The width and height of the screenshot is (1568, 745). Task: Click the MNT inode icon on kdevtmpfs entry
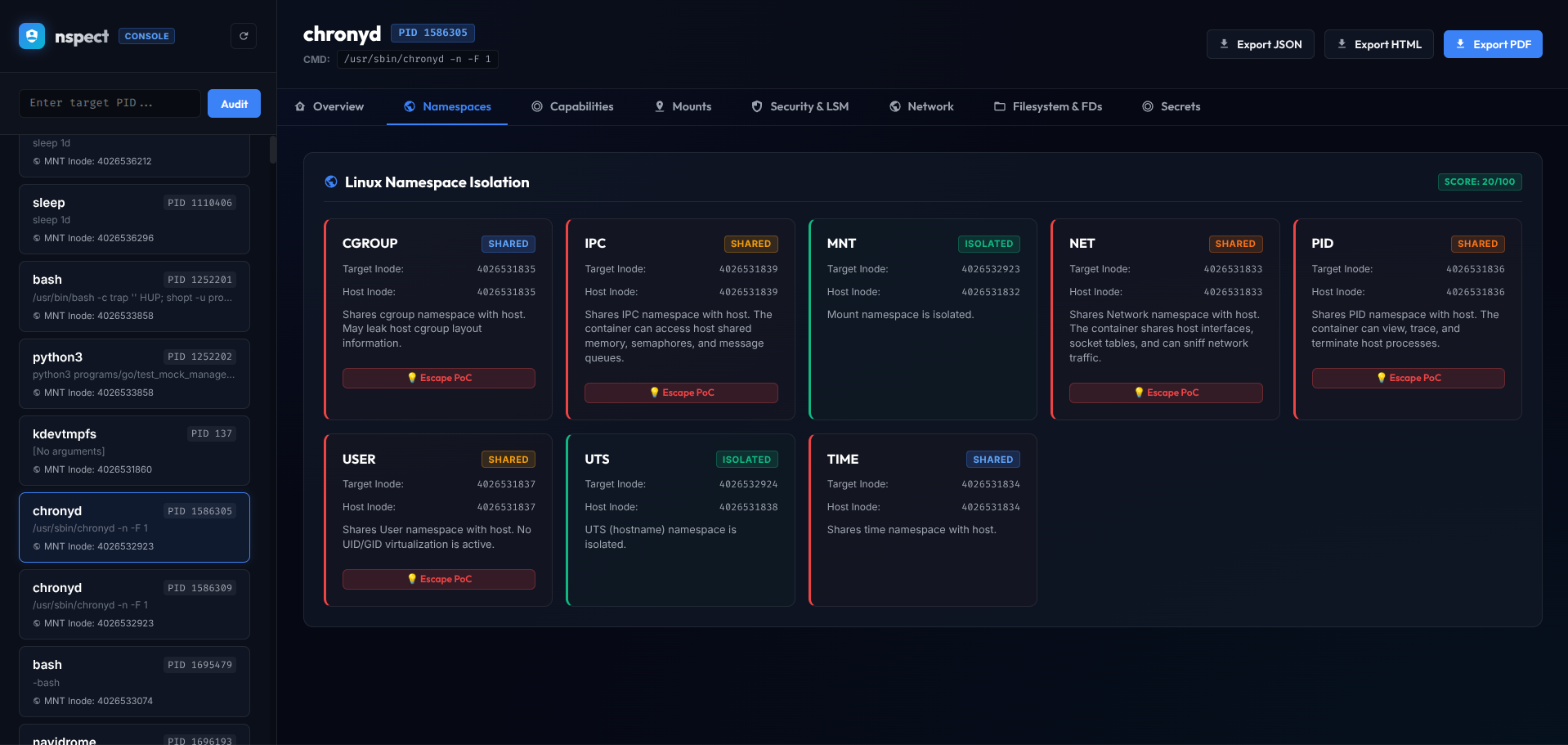37,470
